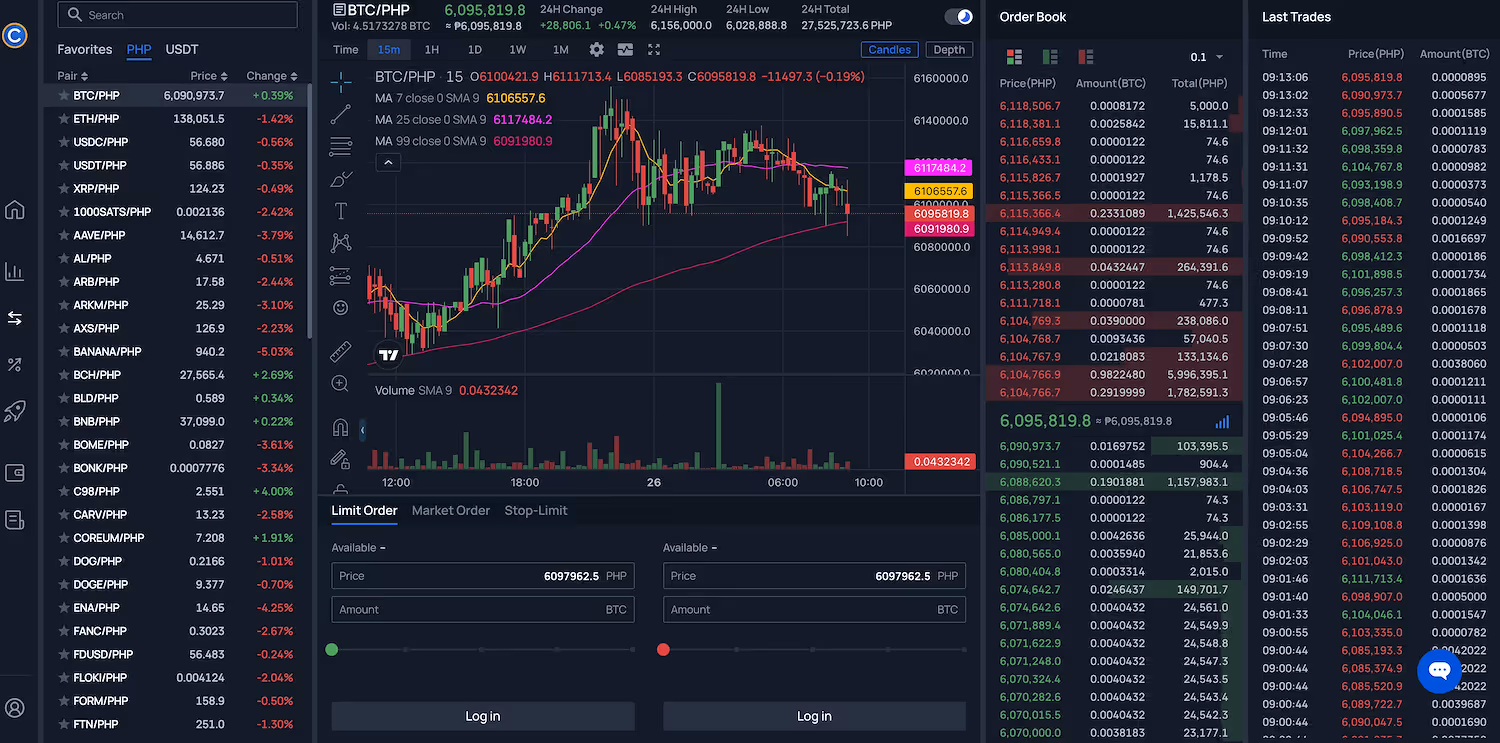Viewport: 1500px width, 743px height.
Task: Open the depth bars icon beside mid price
Action: [x=1222, y=422]
